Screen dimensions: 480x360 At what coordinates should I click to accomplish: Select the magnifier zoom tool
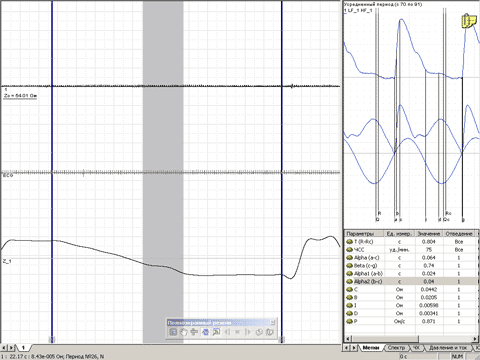pos(216,332)
